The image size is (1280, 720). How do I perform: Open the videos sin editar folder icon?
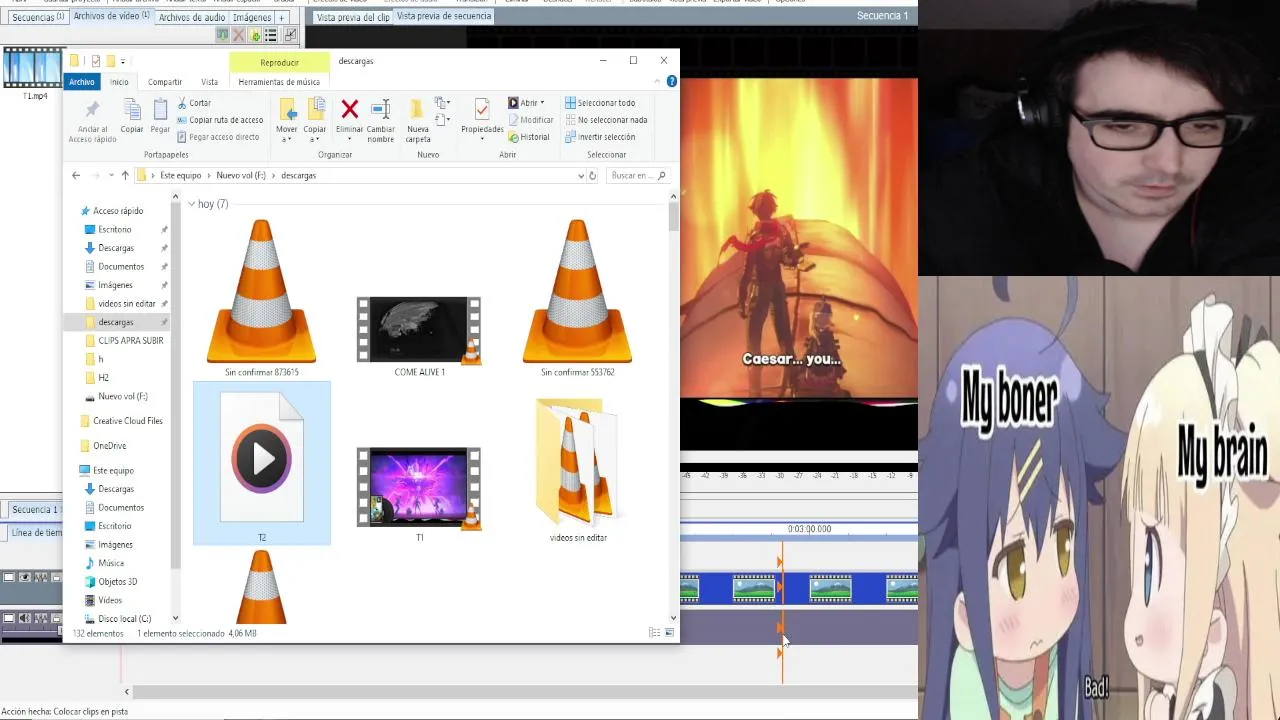[x=577, y=461]
